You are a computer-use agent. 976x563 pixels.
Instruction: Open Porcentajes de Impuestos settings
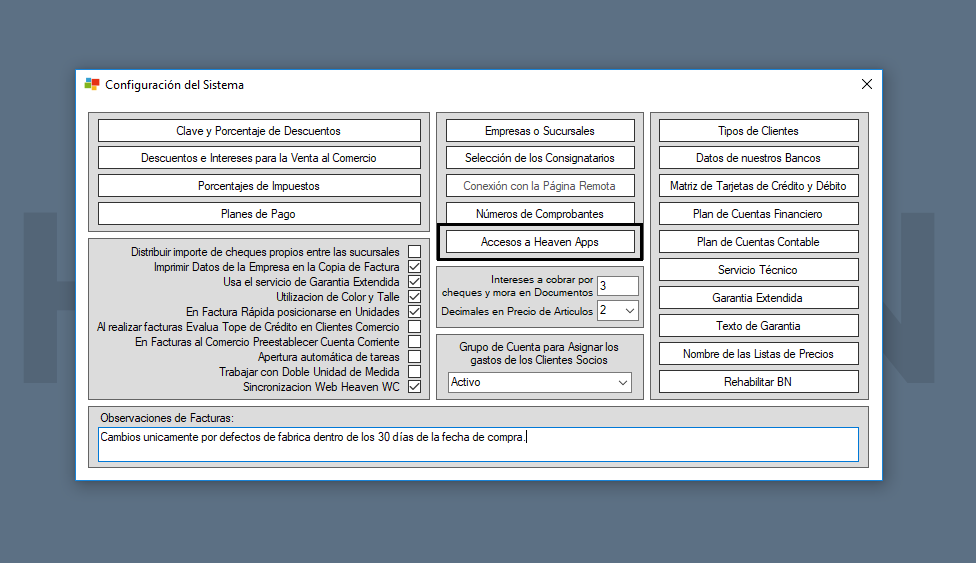[259, 186]
